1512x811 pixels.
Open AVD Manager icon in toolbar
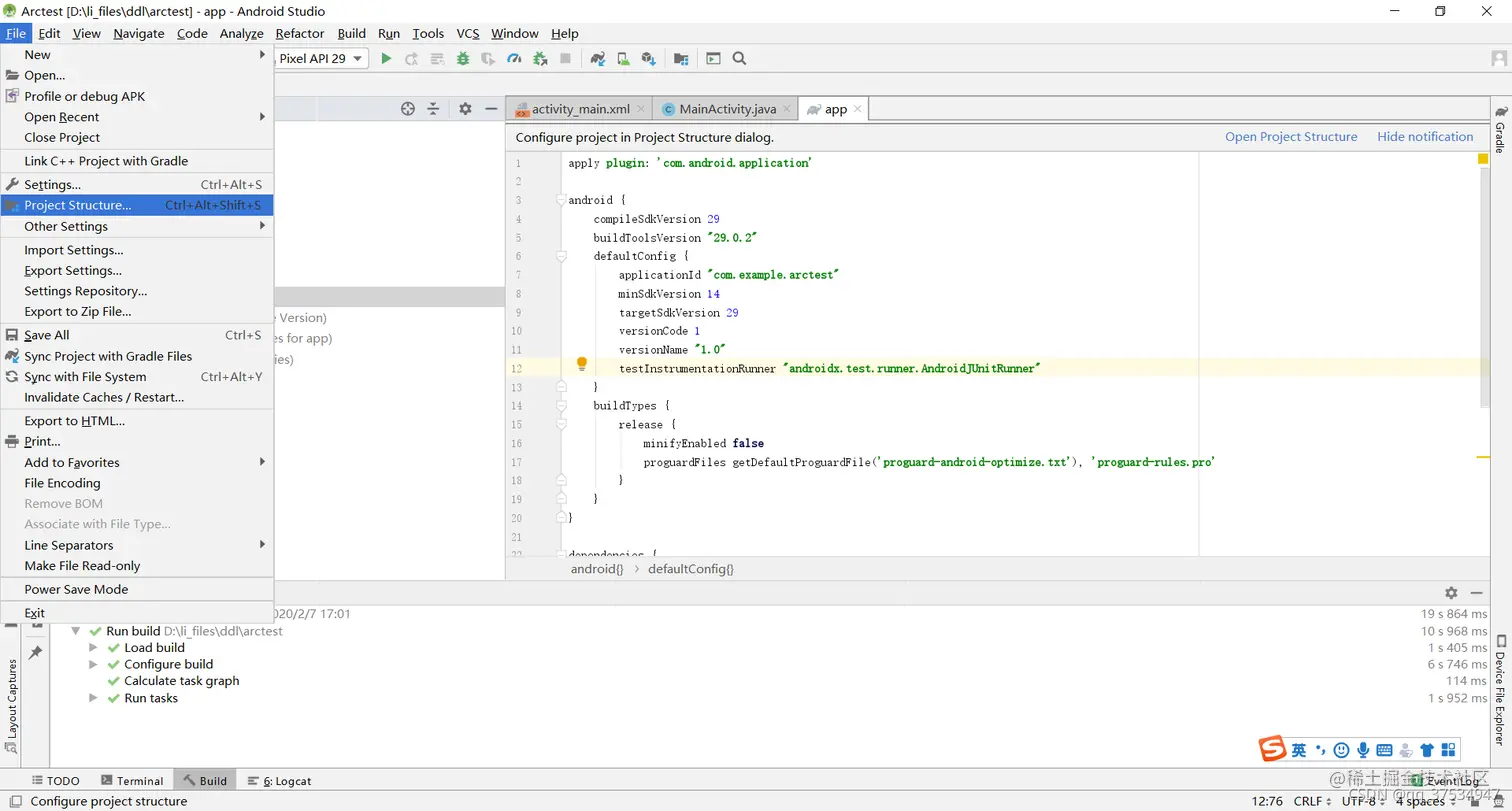(623, 59)
